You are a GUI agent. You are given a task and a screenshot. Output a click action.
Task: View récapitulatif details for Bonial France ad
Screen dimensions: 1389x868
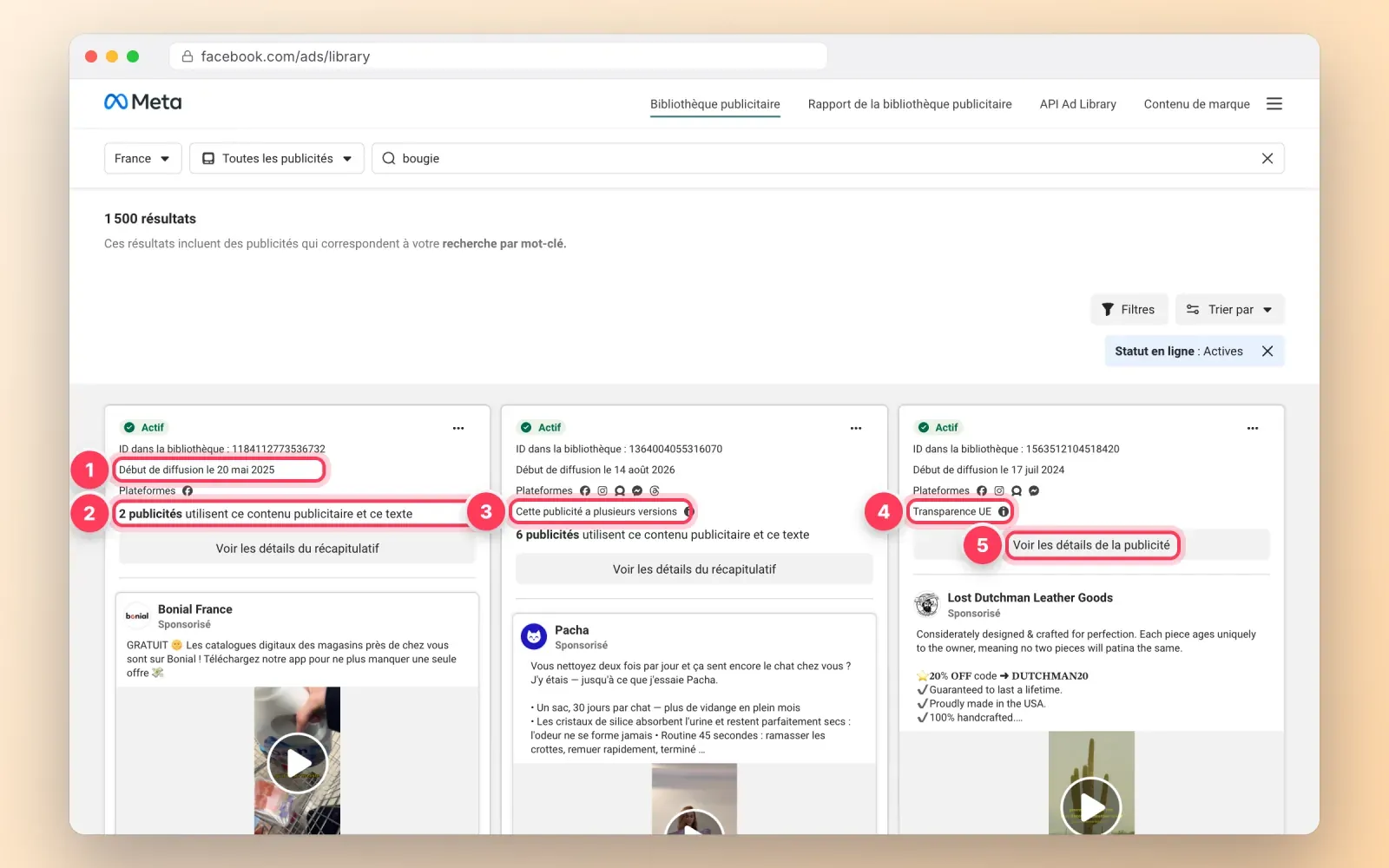pos(297,549)
